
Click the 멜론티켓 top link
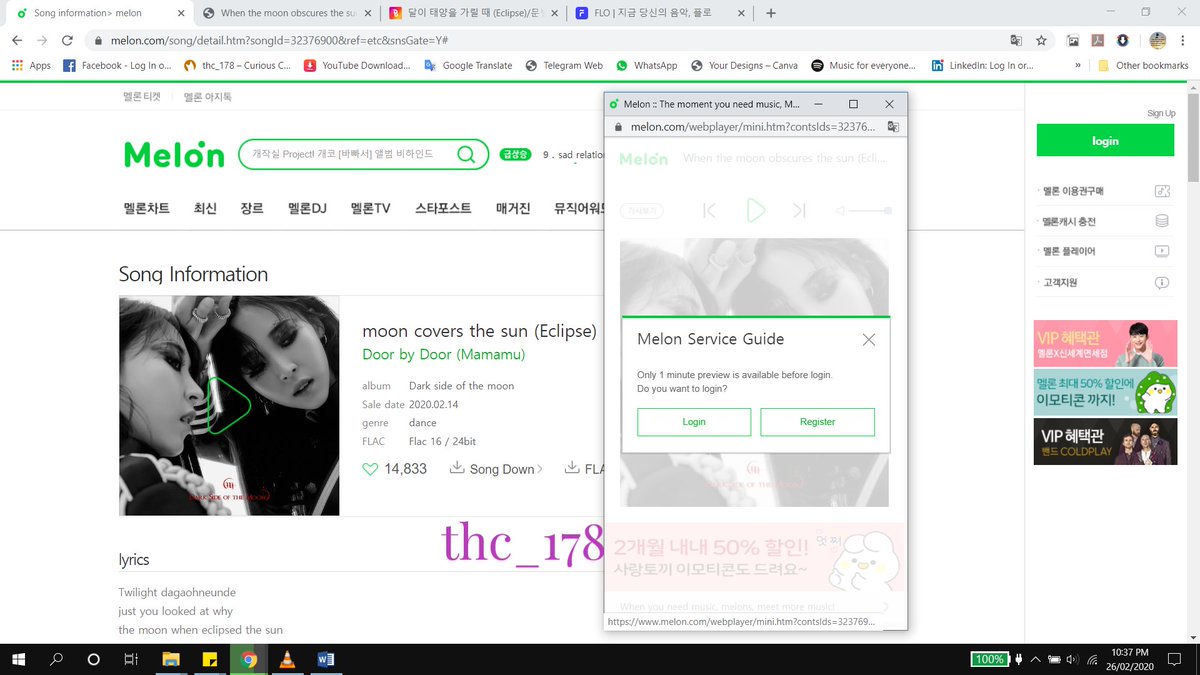pyautogui.click(x=141, y=97)
